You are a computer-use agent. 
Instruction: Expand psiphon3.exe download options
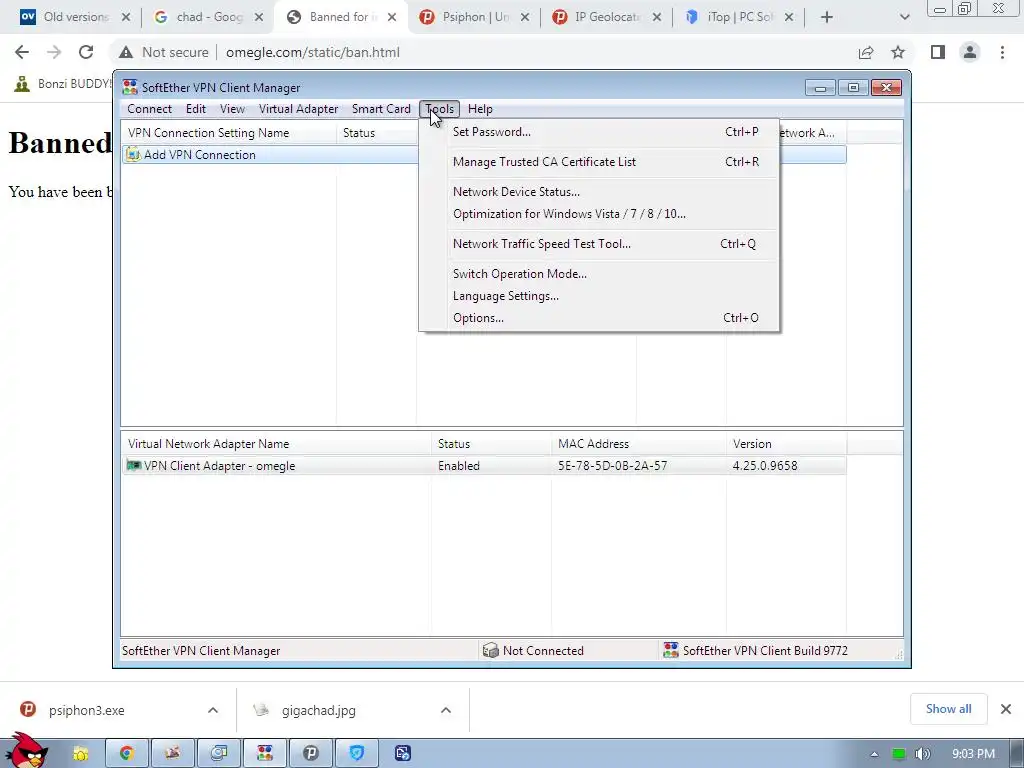213,710
